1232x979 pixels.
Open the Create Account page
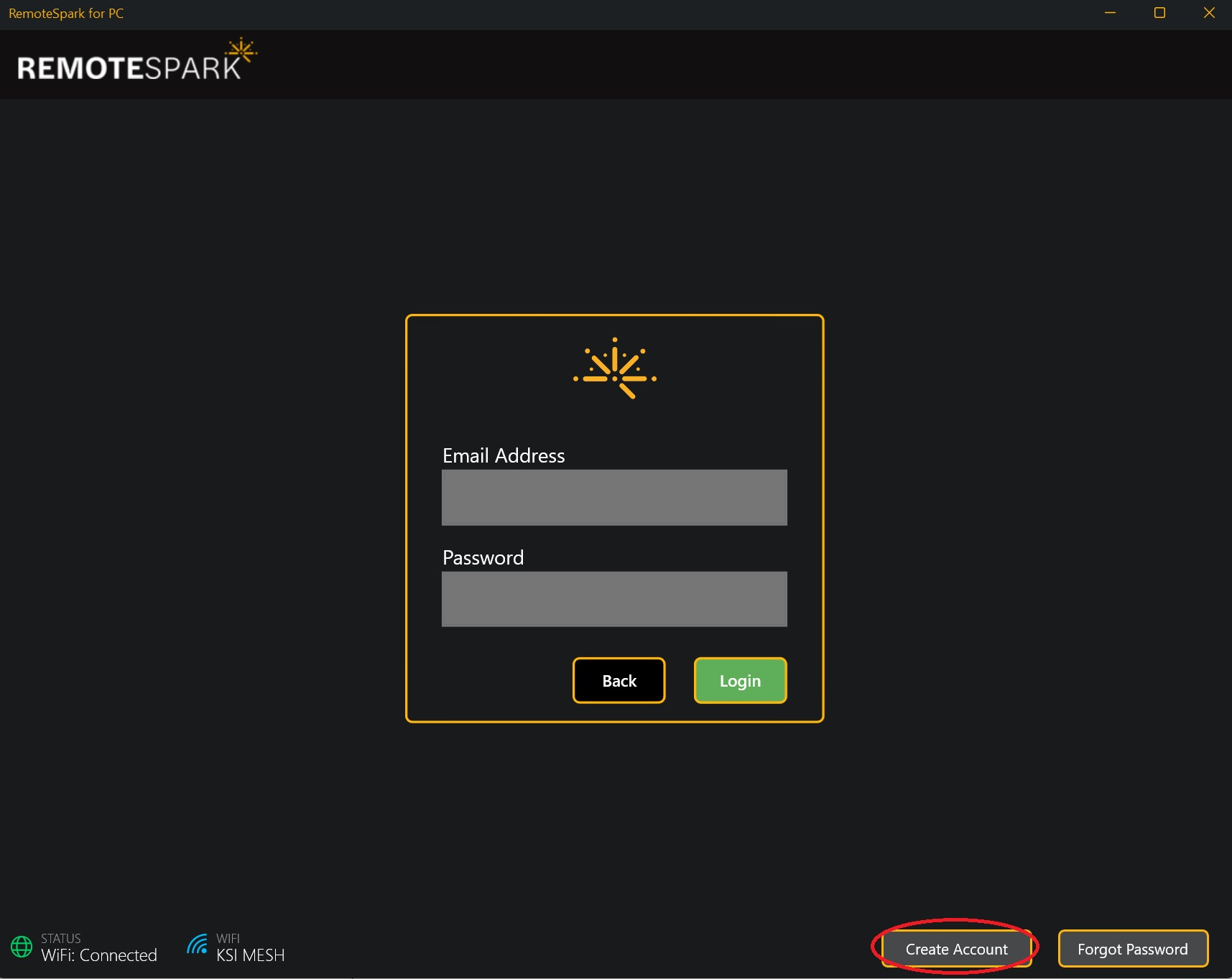[x=956, y=949]
